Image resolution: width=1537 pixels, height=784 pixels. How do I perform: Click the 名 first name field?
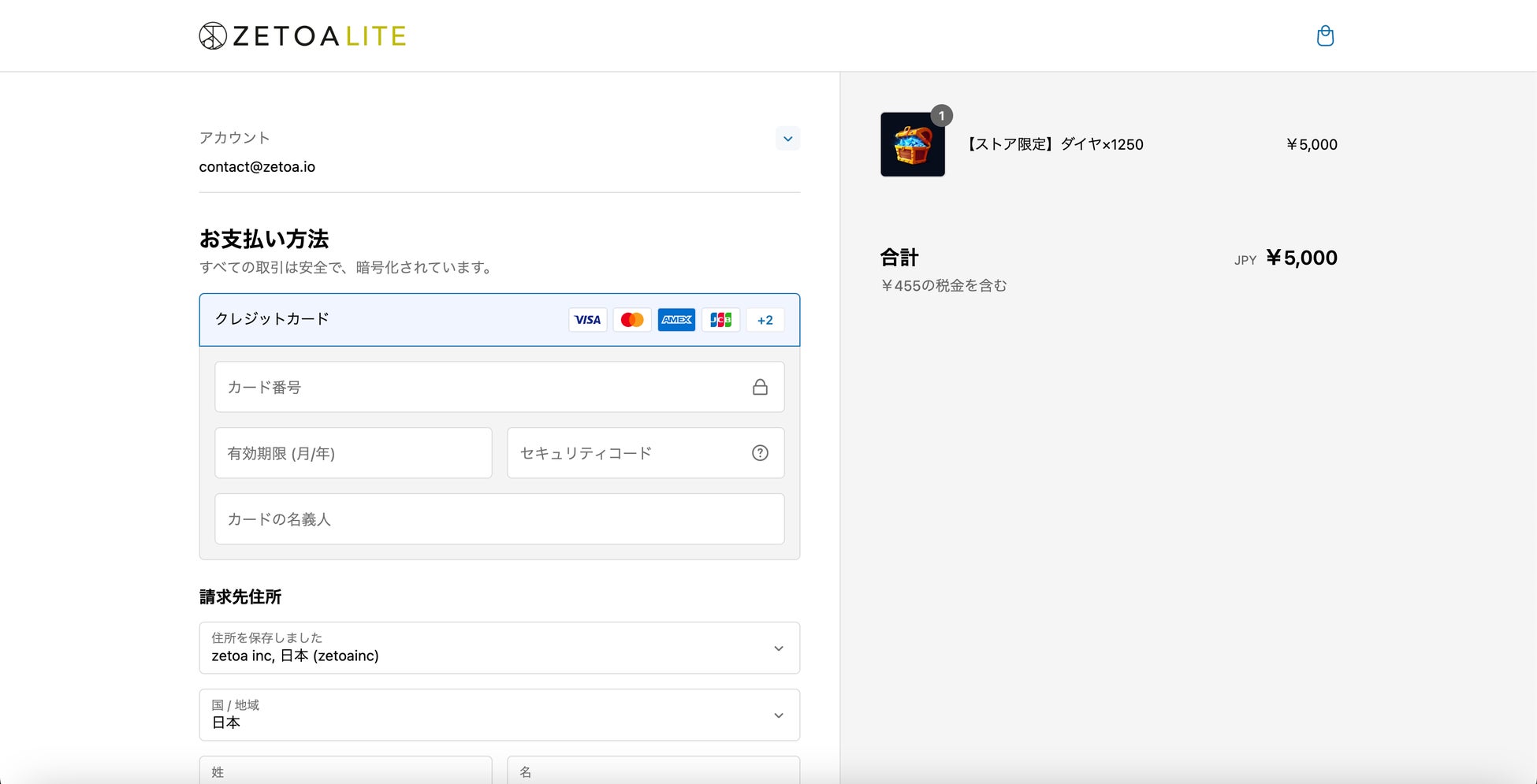(653, 771)
